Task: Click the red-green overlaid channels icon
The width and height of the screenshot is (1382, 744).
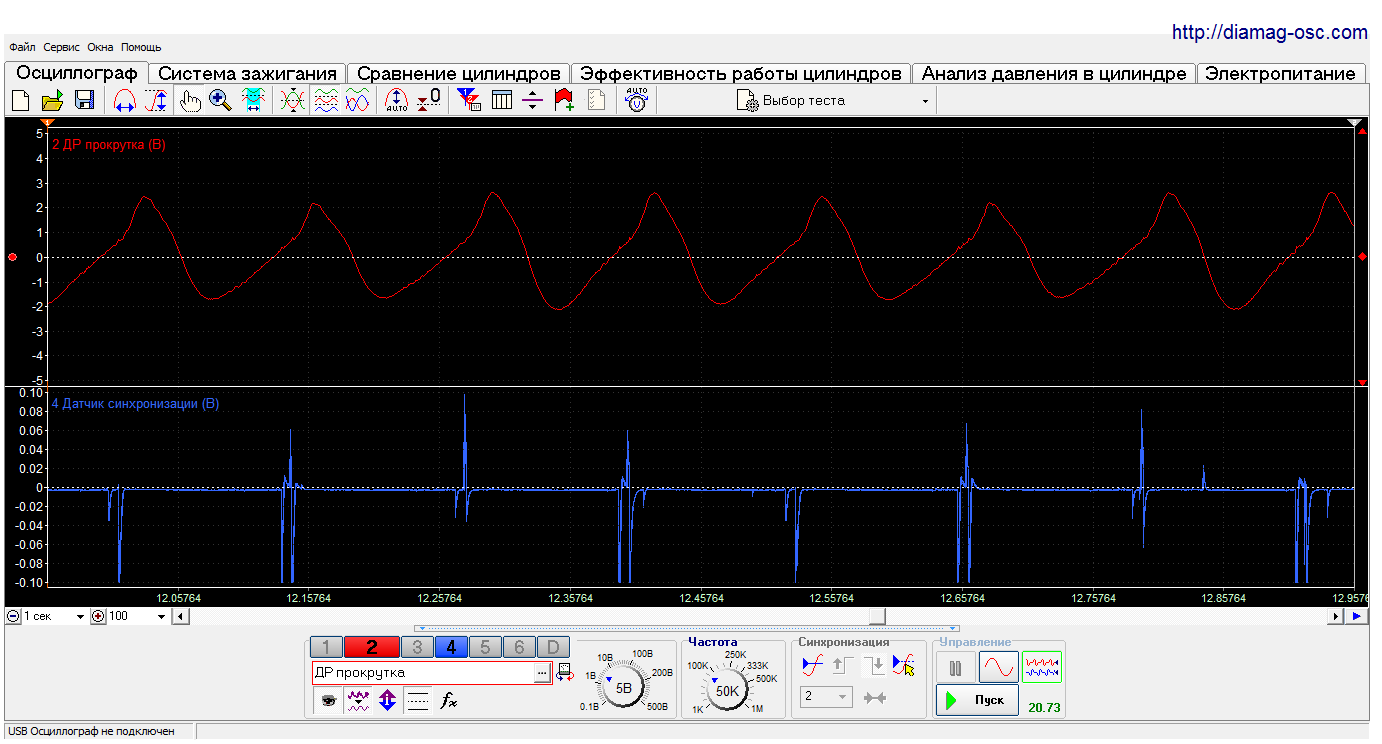Action: tap(293, 100)
